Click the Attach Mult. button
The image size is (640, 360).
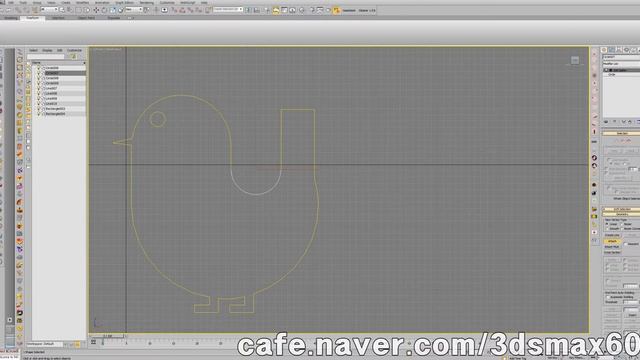point(612,247)
